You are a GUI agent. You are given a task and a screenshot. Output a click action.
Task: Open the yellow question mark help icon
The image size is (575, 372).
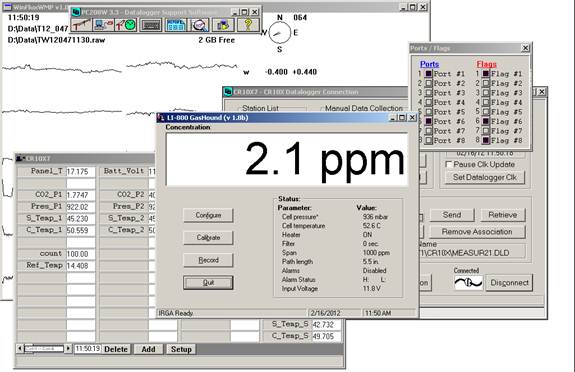click(248, 25)
